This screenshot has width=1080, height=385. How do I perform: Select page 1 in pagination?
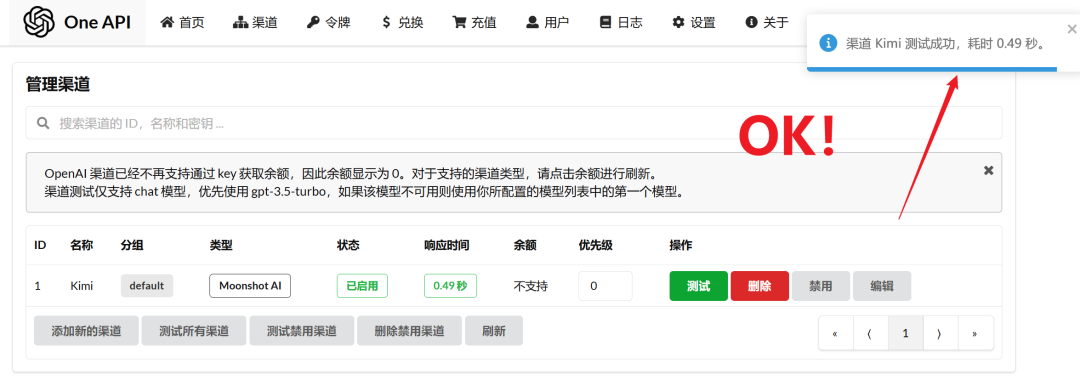906,333
